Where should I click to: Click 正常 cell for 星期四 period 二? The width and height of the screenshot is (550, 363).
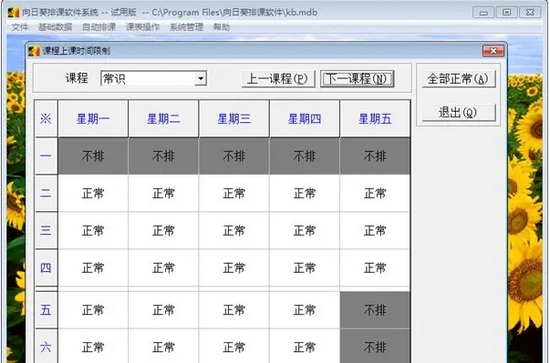click(304, 193)
